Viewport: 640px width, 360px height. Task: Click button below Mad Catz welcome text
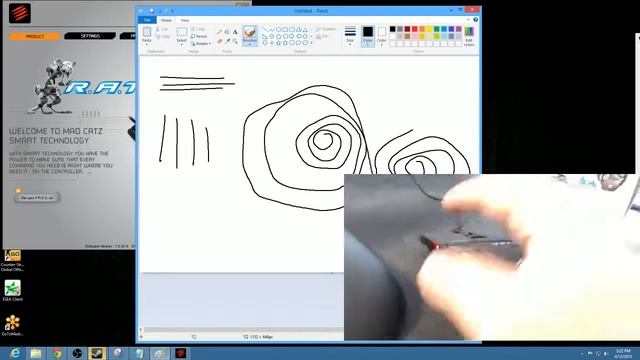point(37,198)
